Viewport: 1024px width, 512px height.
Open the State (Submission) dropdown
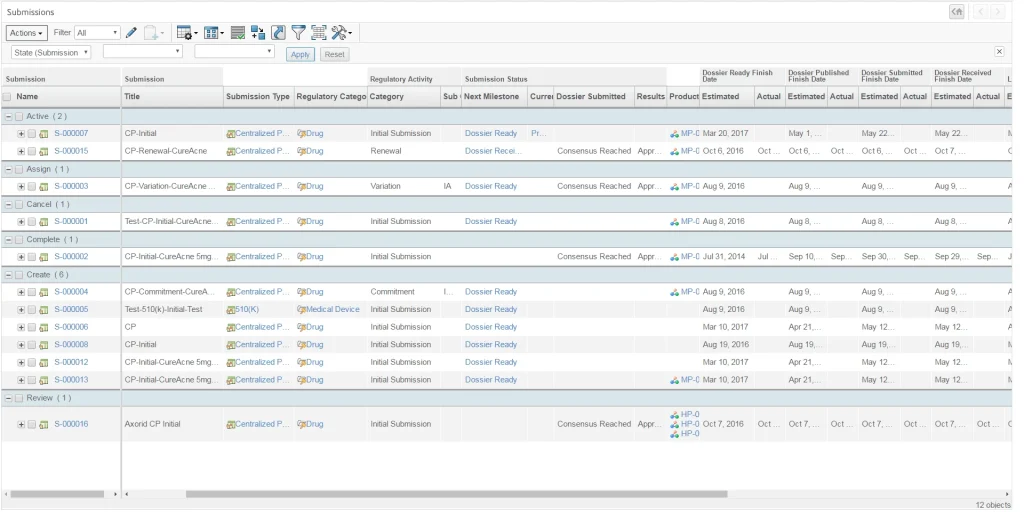(x=51, y=52)
